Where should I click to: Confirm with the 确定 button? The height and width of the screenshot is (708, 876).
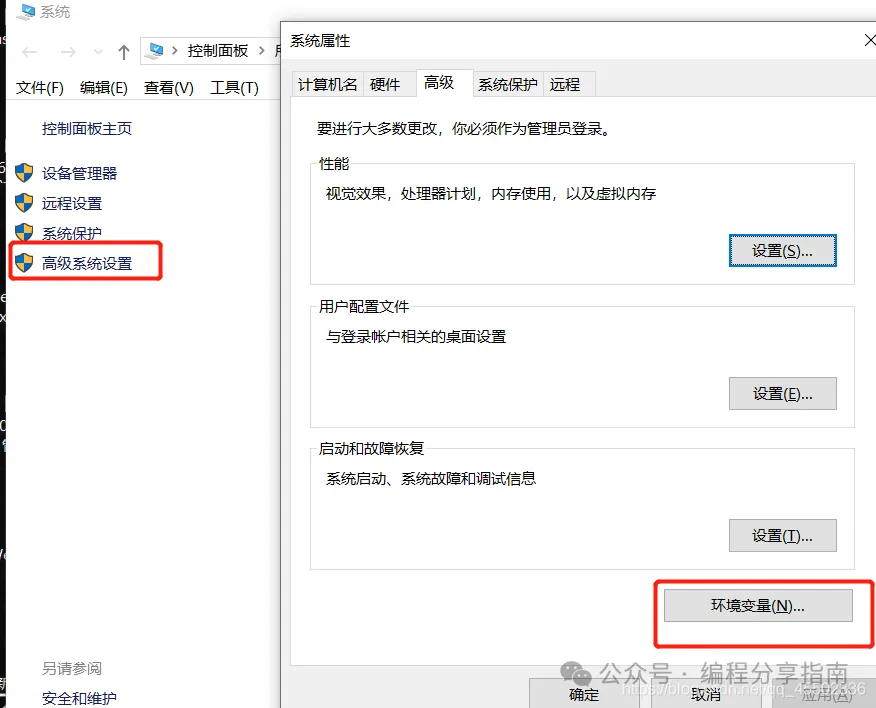(584, 693)
